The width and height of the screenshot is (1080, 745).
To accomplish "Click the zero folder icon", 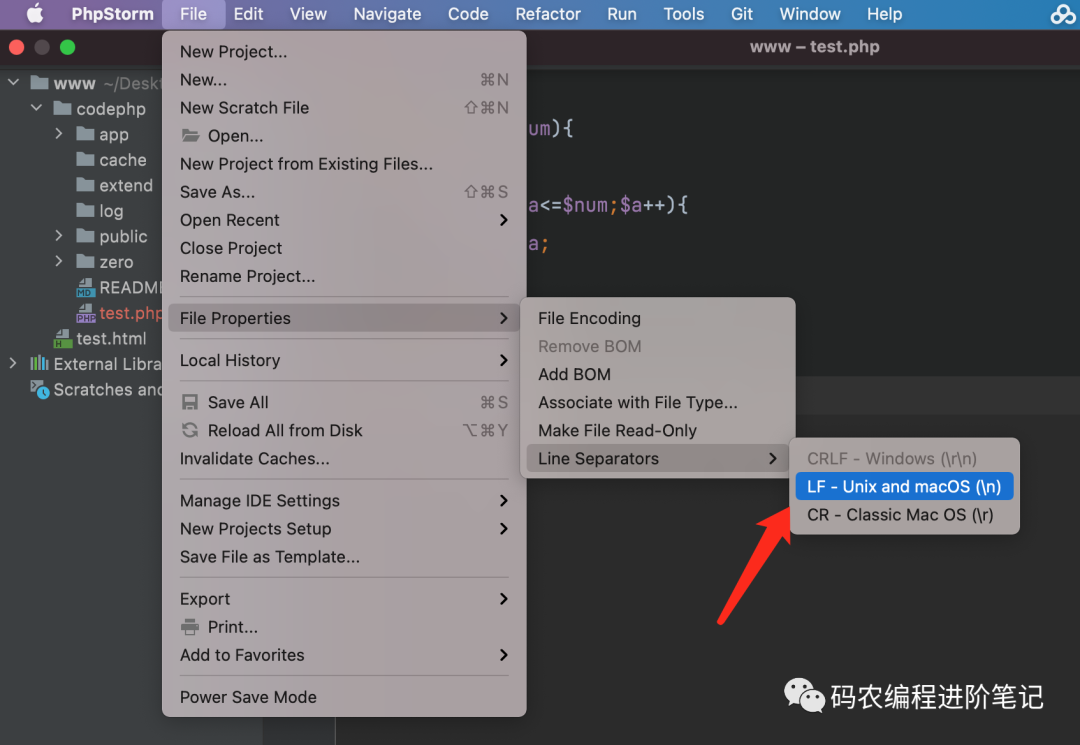I will pos(85,262).
